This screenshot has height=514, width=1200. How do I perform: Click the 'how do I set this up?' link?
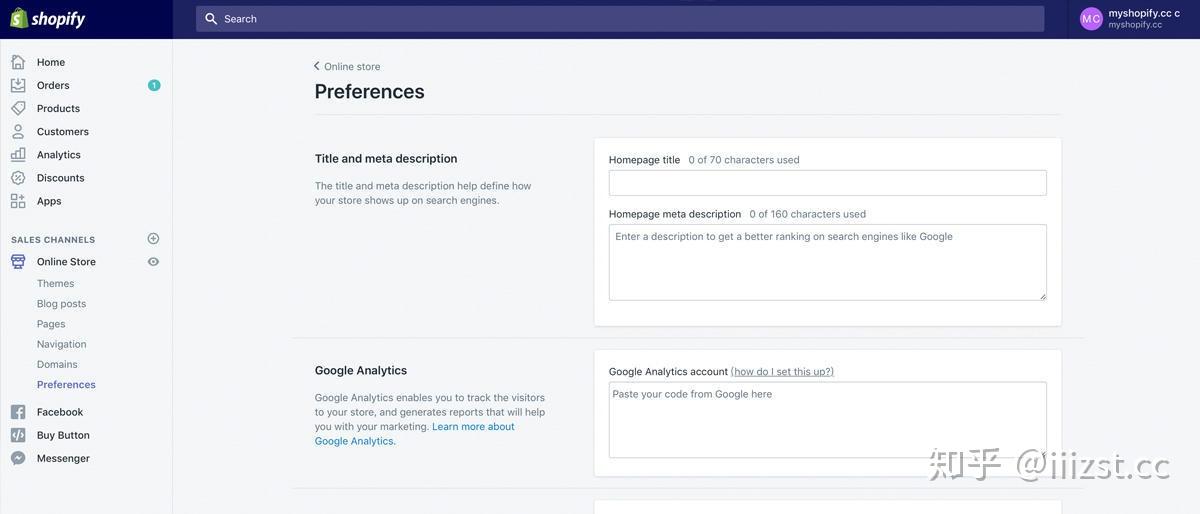[x=782, y=371]
